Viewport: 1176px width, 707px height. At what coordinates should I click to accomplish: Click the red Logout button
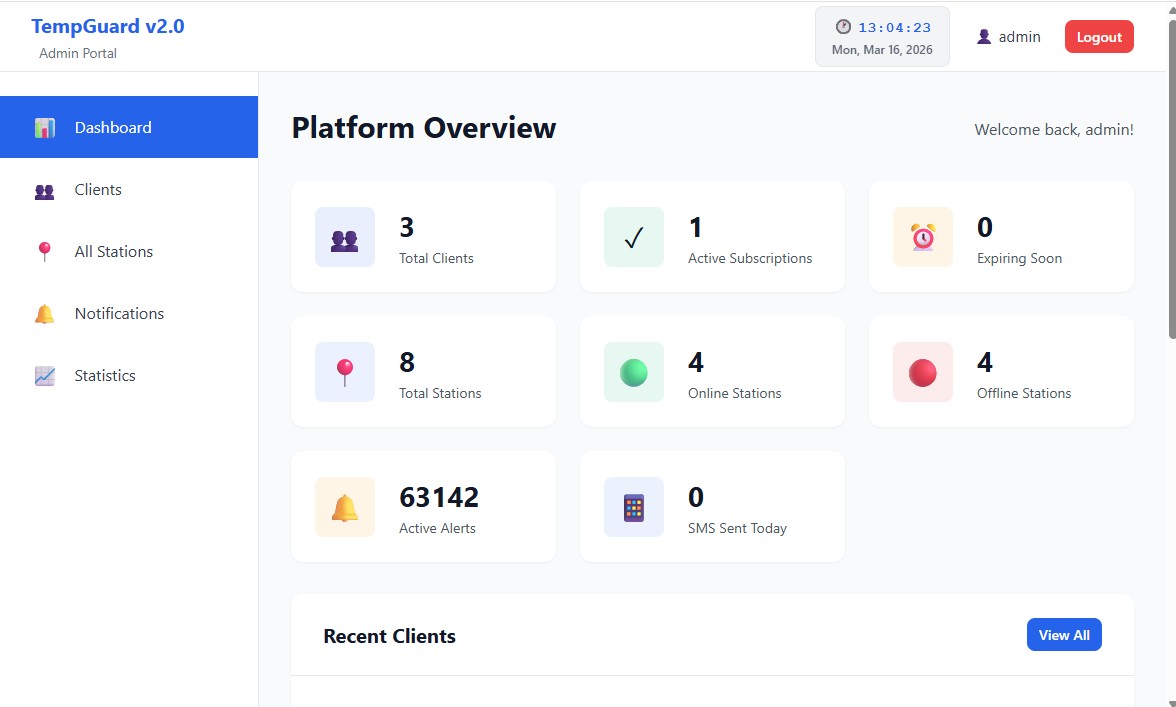(1099, 37)
